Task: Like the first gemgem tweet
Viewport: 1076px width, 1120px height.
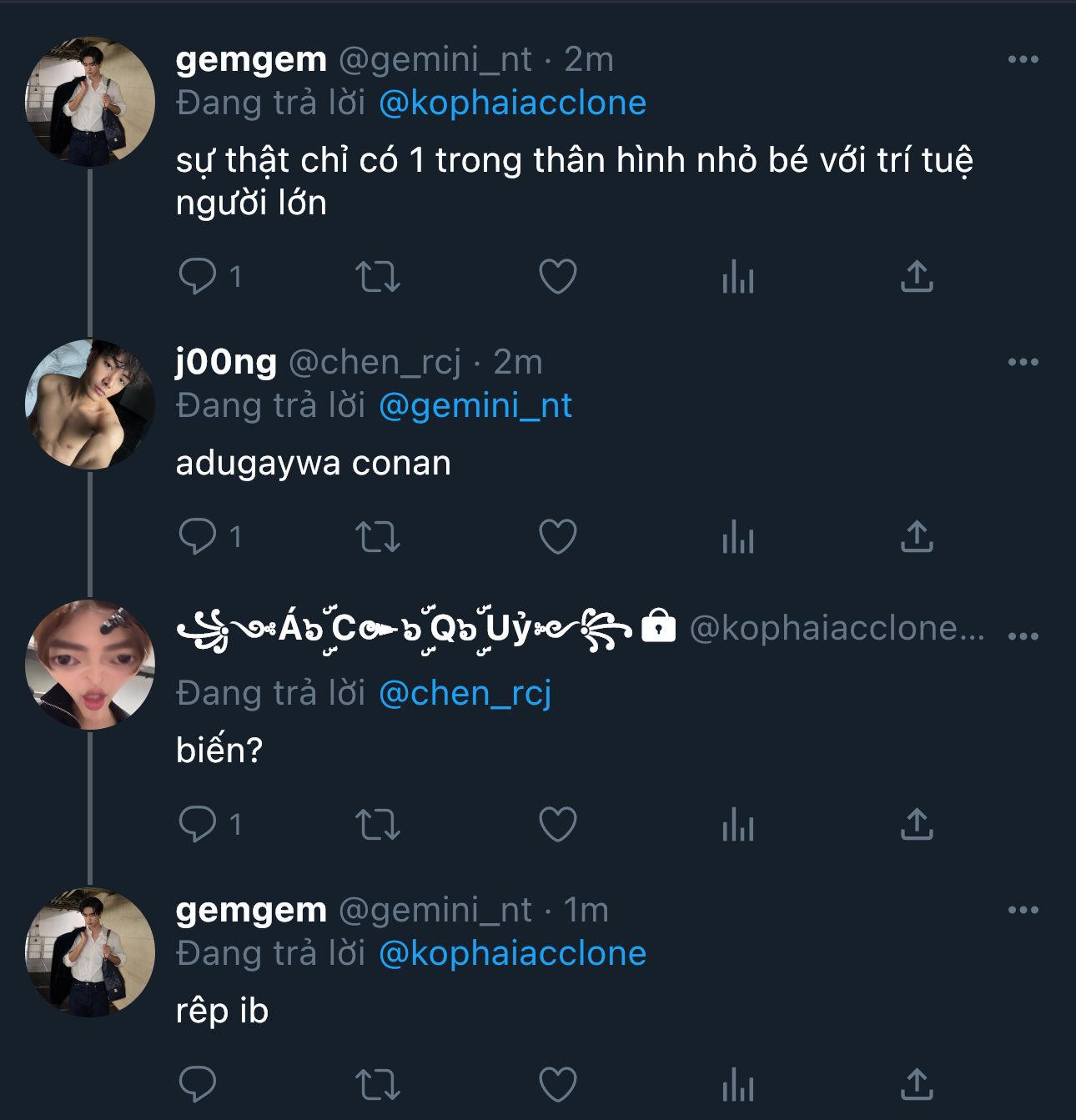Action: (558, 276)
